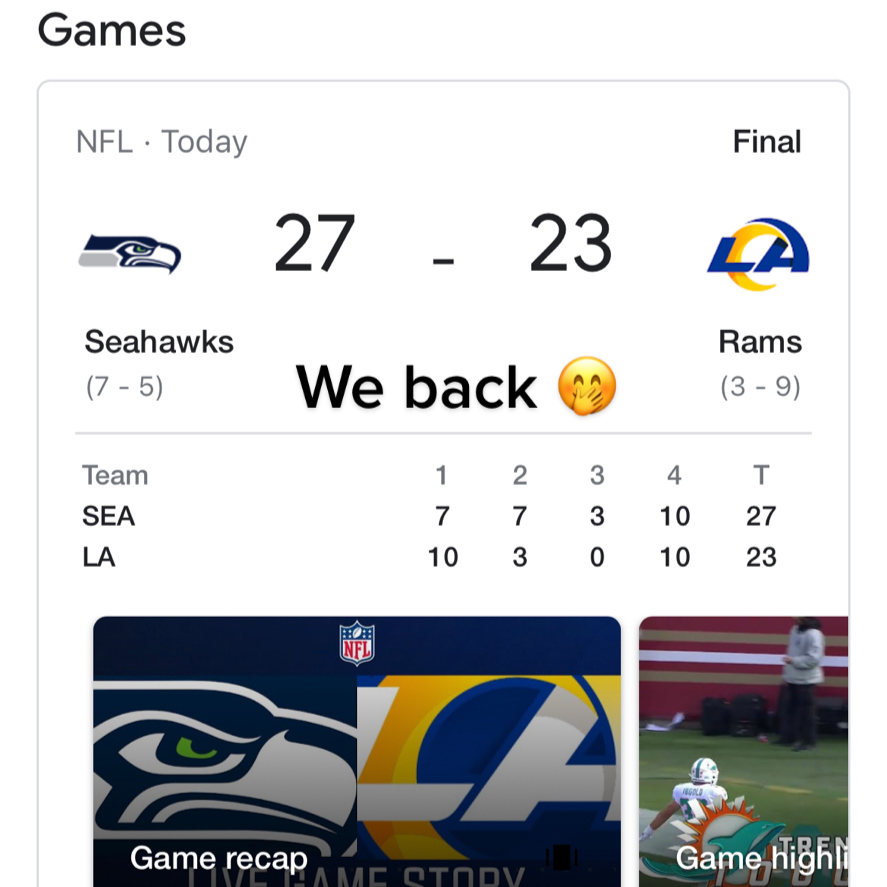The height and width of the screenshot is (887, 887).
Task: Click the LA Rams team logo
Action: click(x=757, y=254)
